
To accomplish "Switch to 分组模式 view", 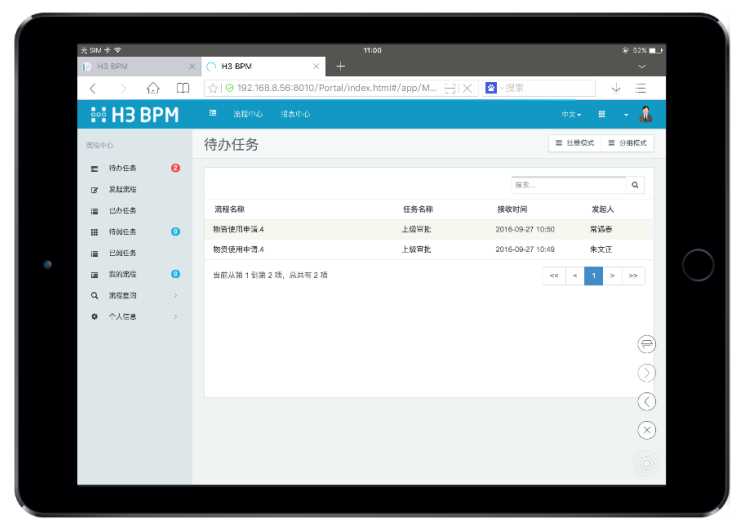I will [x=628, y=143].
